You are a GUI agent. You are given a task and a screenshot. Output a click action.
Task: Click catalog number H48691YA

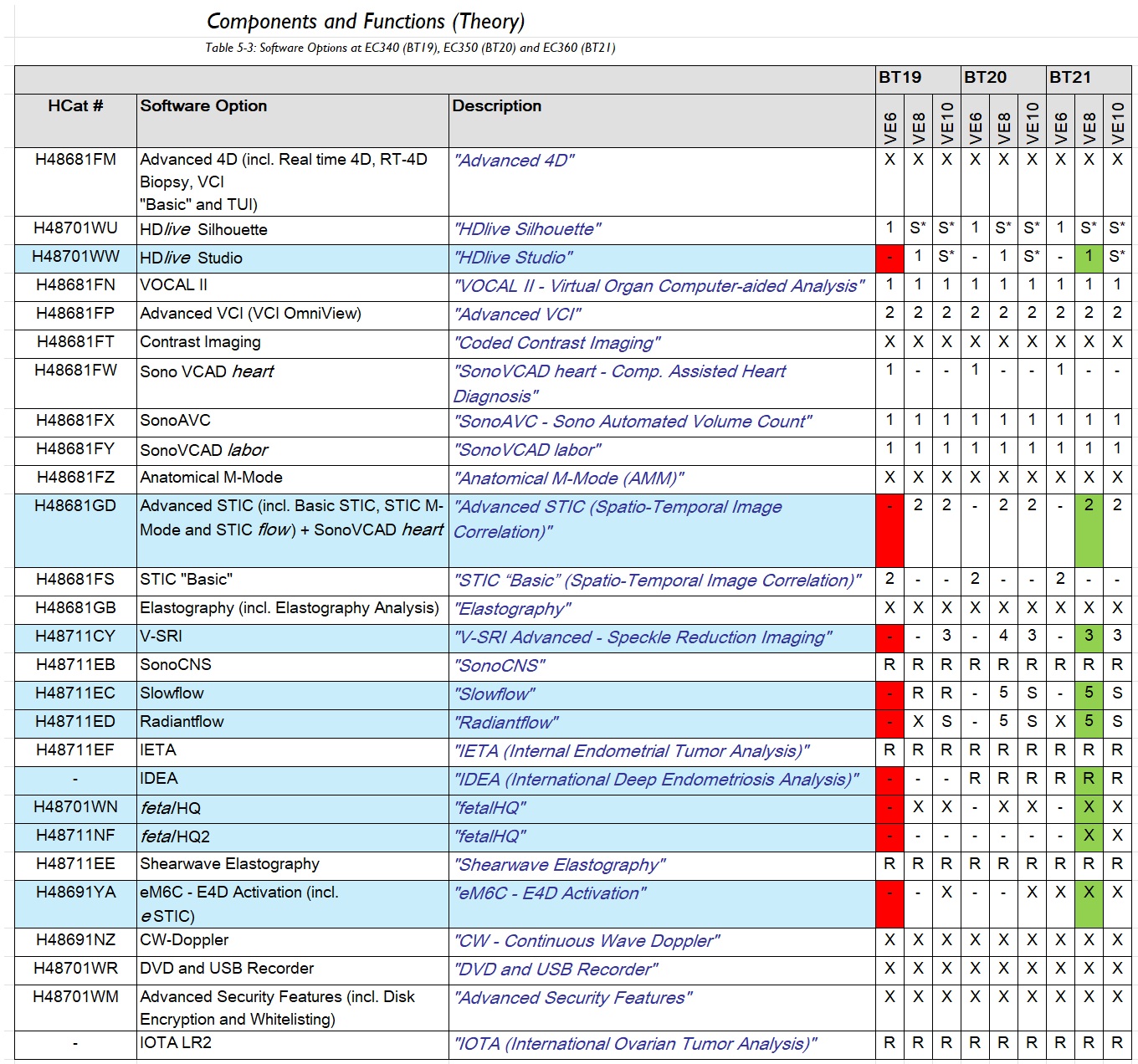[75, 893]
